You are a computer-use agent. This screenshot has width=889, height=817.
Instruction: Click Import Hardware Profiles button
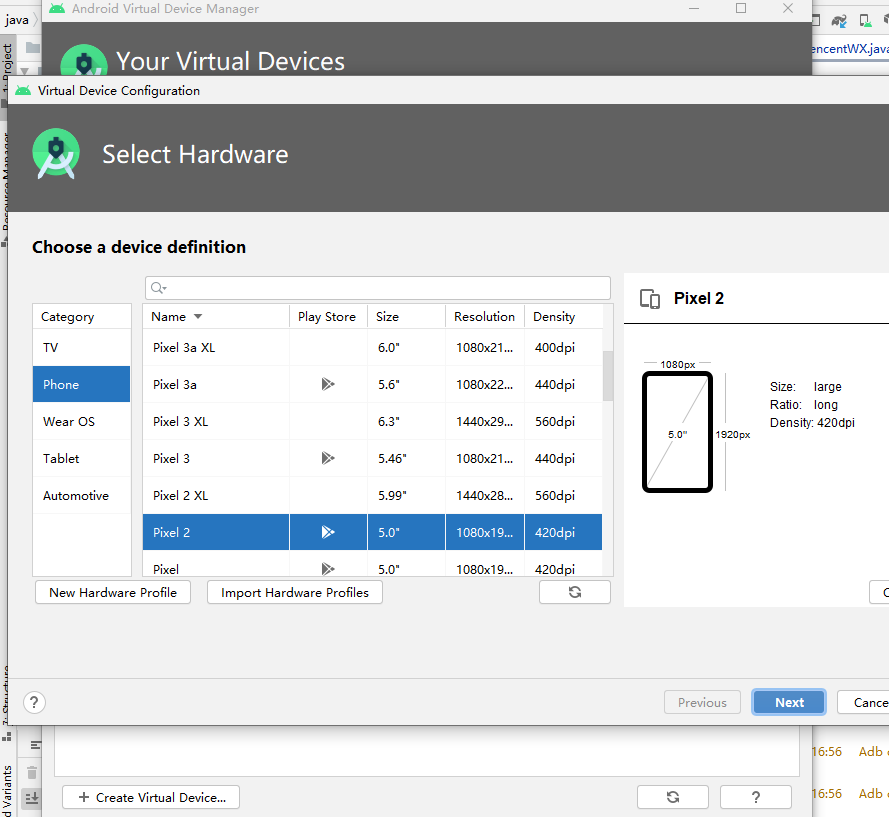(x=295, y=592)
